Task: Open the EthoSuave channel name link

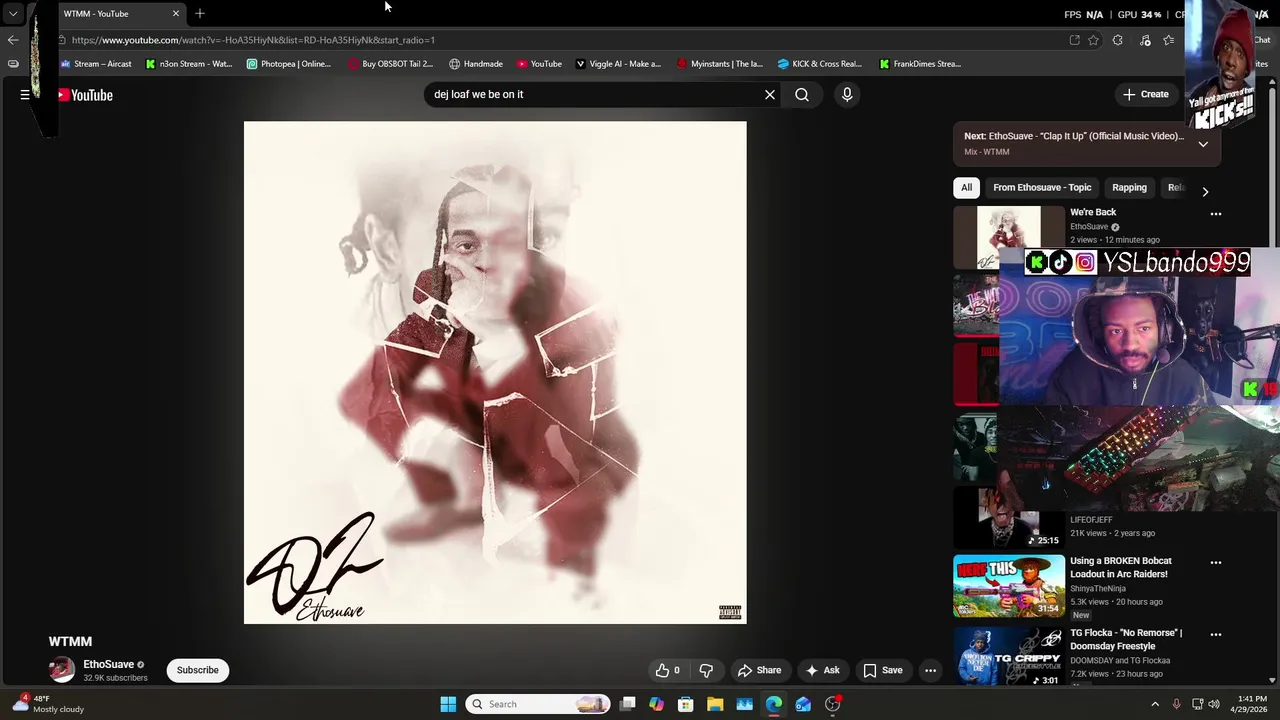Action: click(x=108, y=664)
